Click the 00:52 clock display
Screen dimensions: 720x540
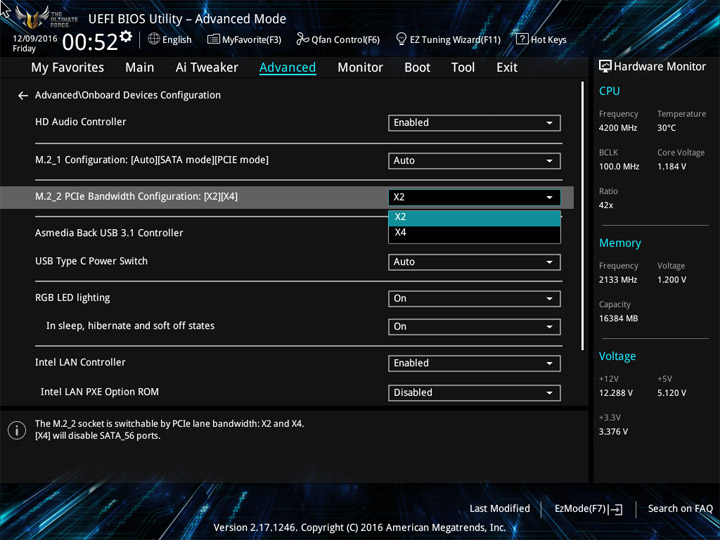(90, 42)
